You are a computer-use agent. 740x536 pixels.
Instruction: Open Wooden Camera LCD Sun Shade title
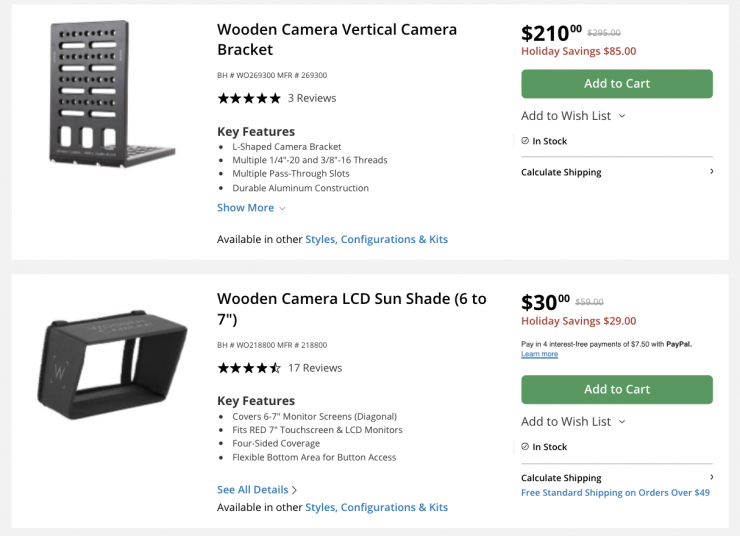coord(351,308)
